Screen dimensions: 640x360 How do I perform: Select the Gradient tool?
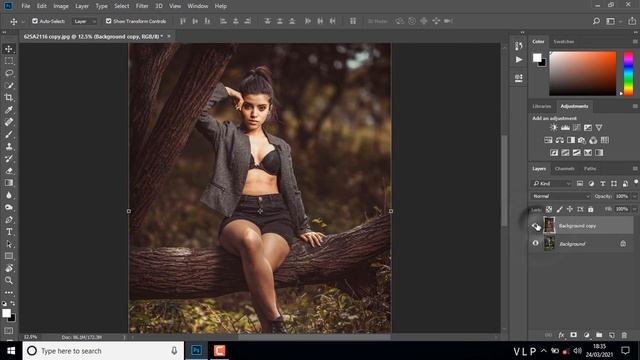tap(9, 183)
